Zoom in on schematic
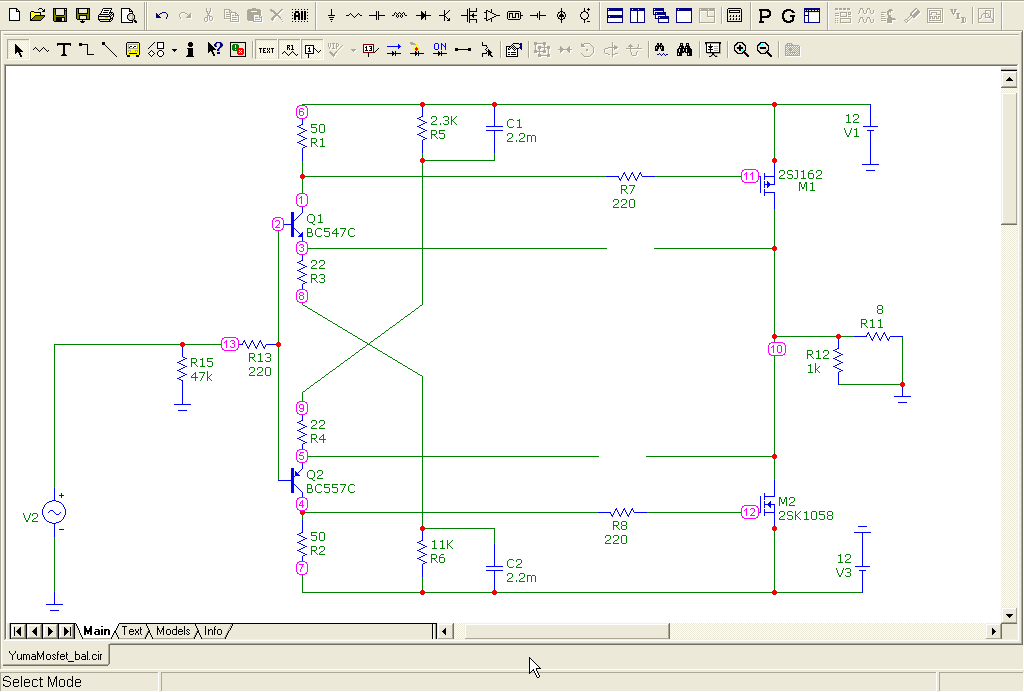 coord(741,50)
